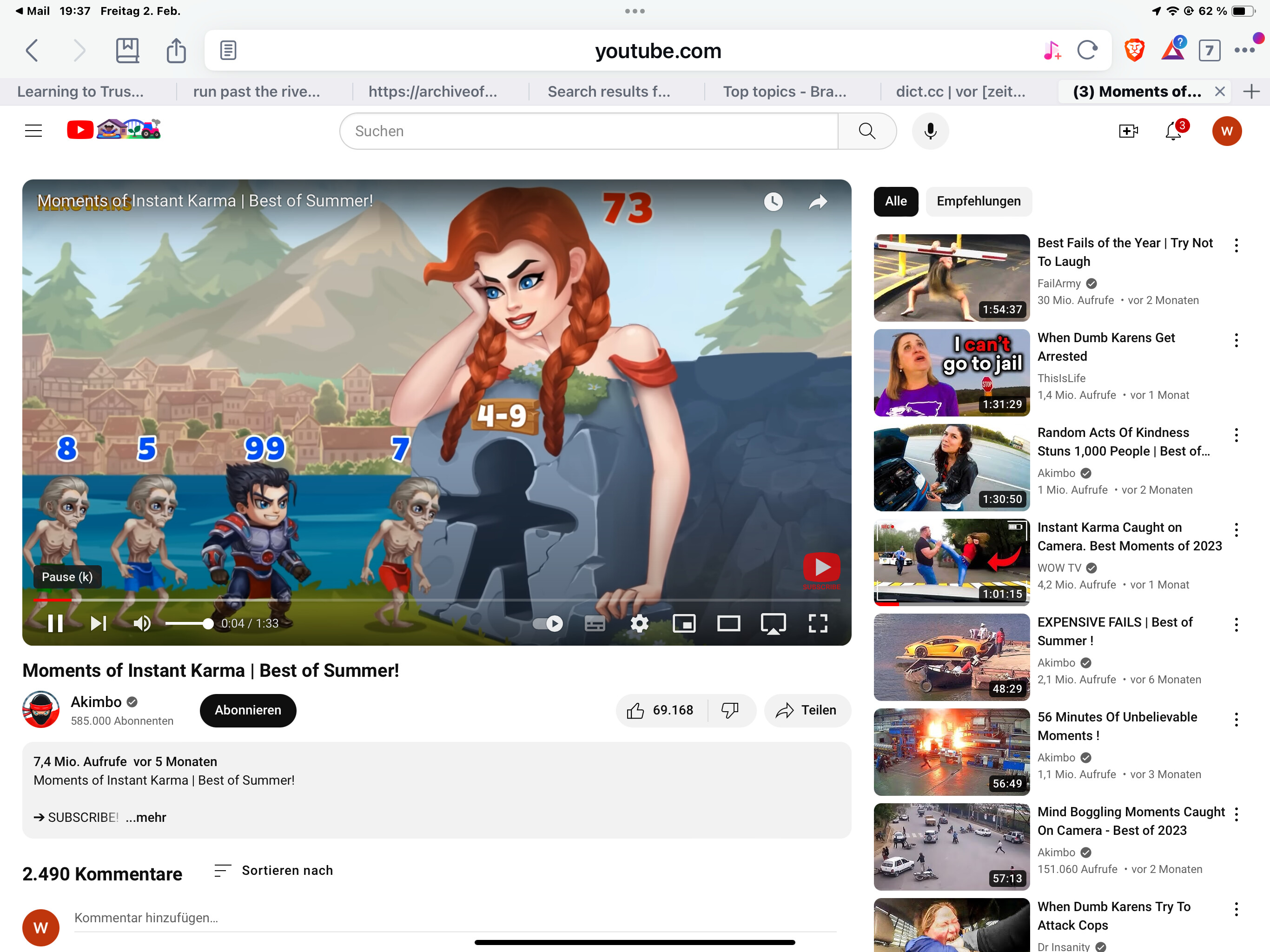The image size is (1270, 952).
Task: Open a new browser tab with plus
Action: click(1251, 91)
